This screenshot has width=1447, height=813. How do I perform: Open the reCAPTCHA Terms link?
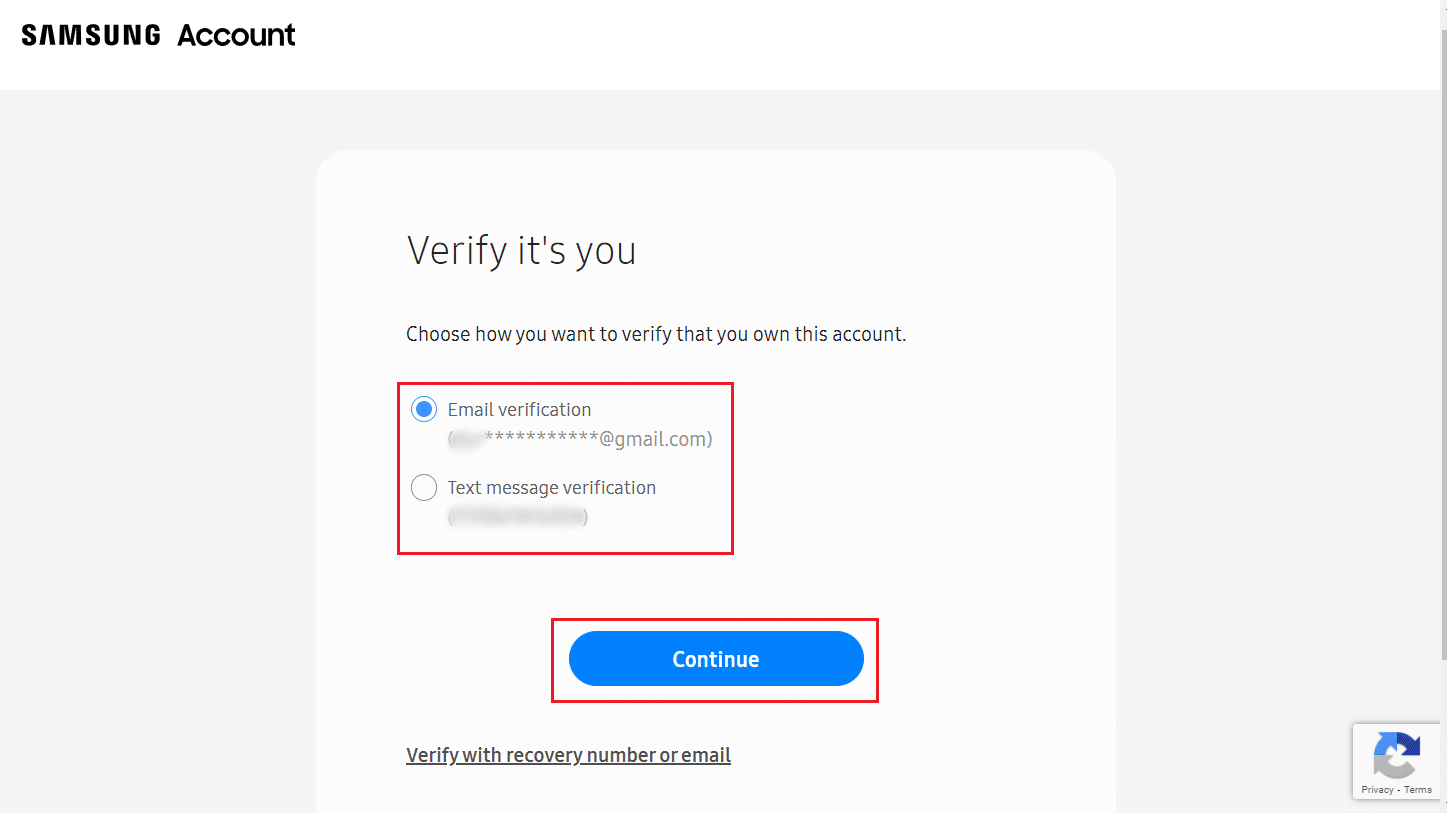pyautogui.click(x=1418, y=788)
